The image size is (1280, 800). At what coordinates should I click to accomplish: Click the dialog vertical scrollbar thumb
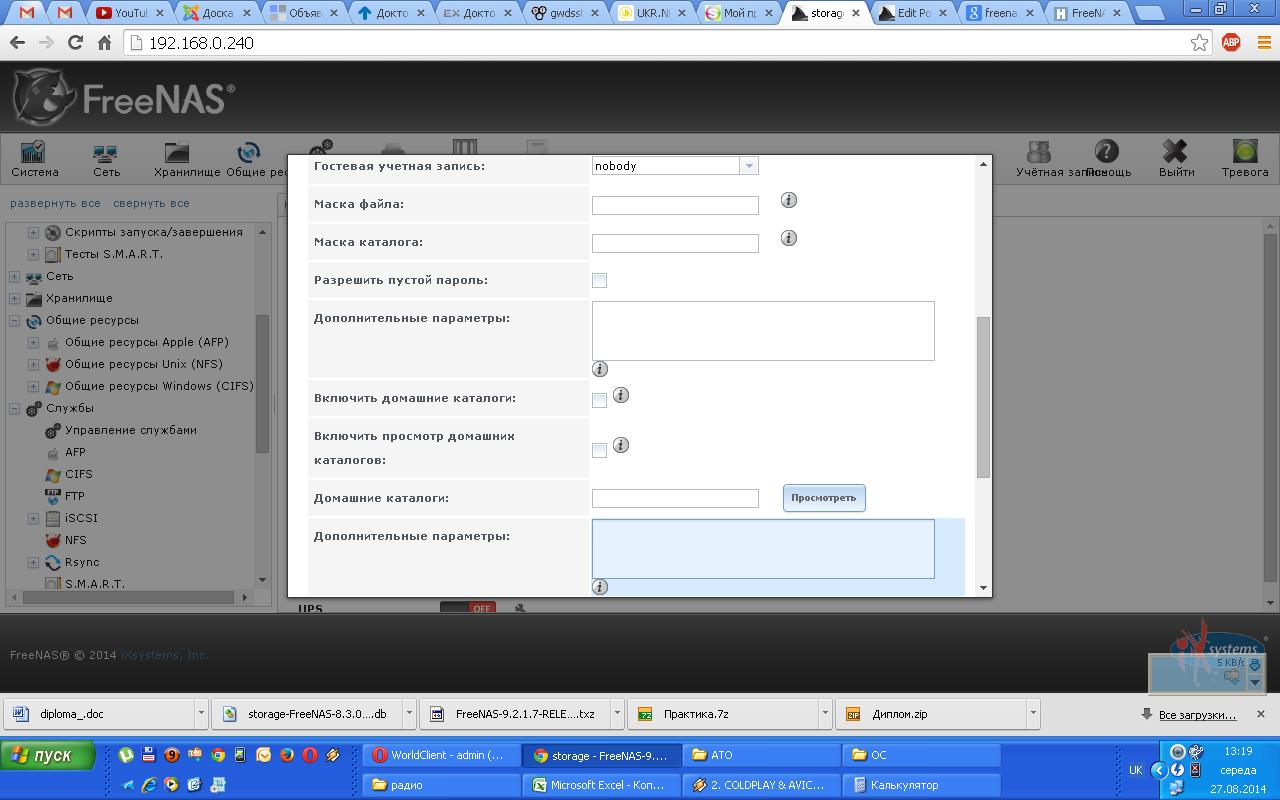[983, 397]
